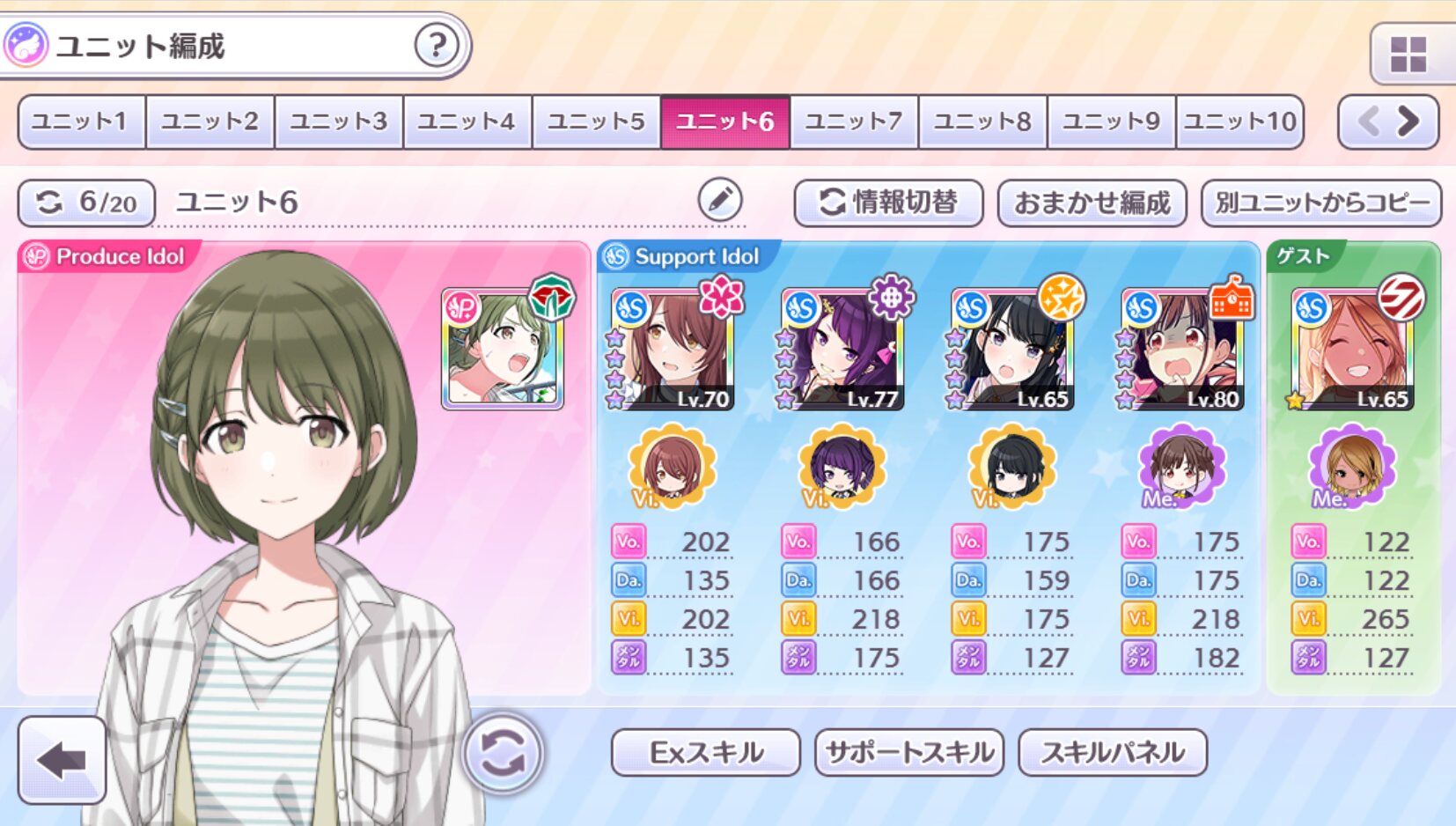This screenshot has width=1456, height=826.
Task: Open the help question mark icon
Action: [437, 45]
